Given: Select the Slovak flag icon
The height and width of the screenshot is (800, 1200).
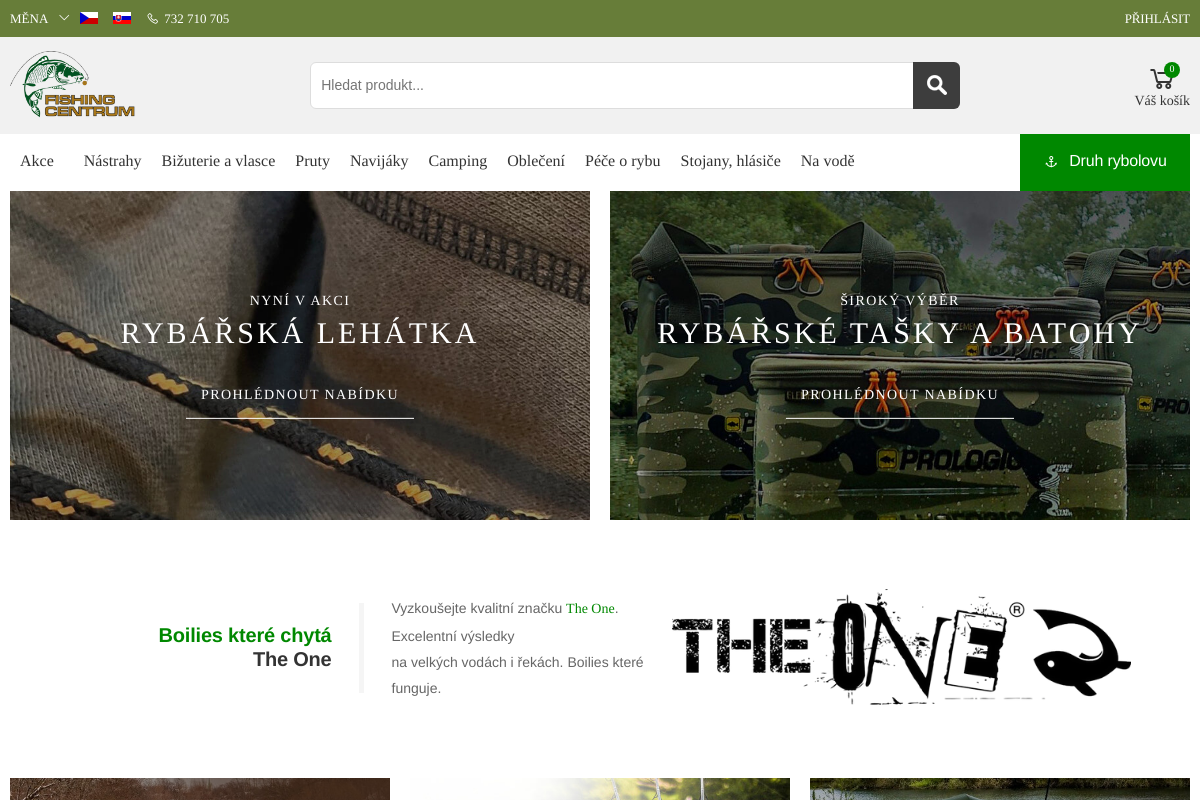Looking at the screenshot, I should tap(122, 18).
